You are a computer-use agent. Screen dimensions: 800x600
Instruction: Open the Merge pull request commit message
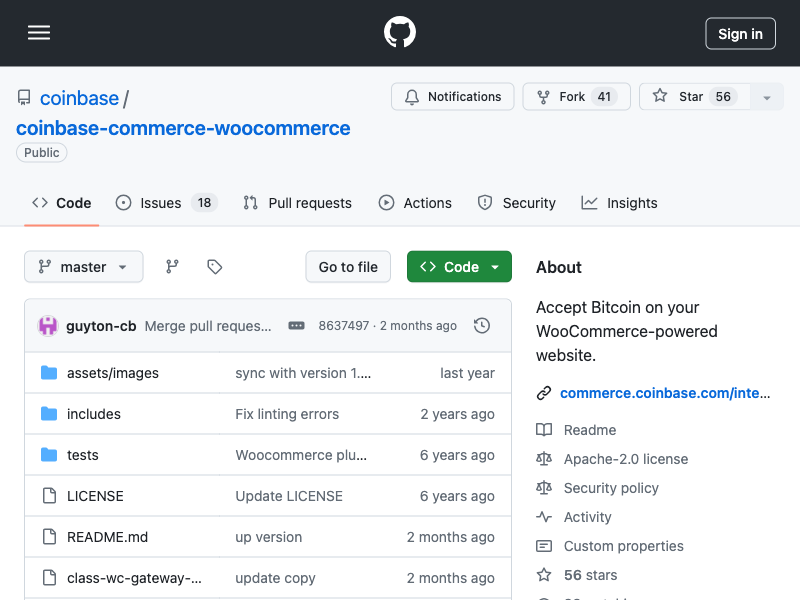(x=208, y=326)
